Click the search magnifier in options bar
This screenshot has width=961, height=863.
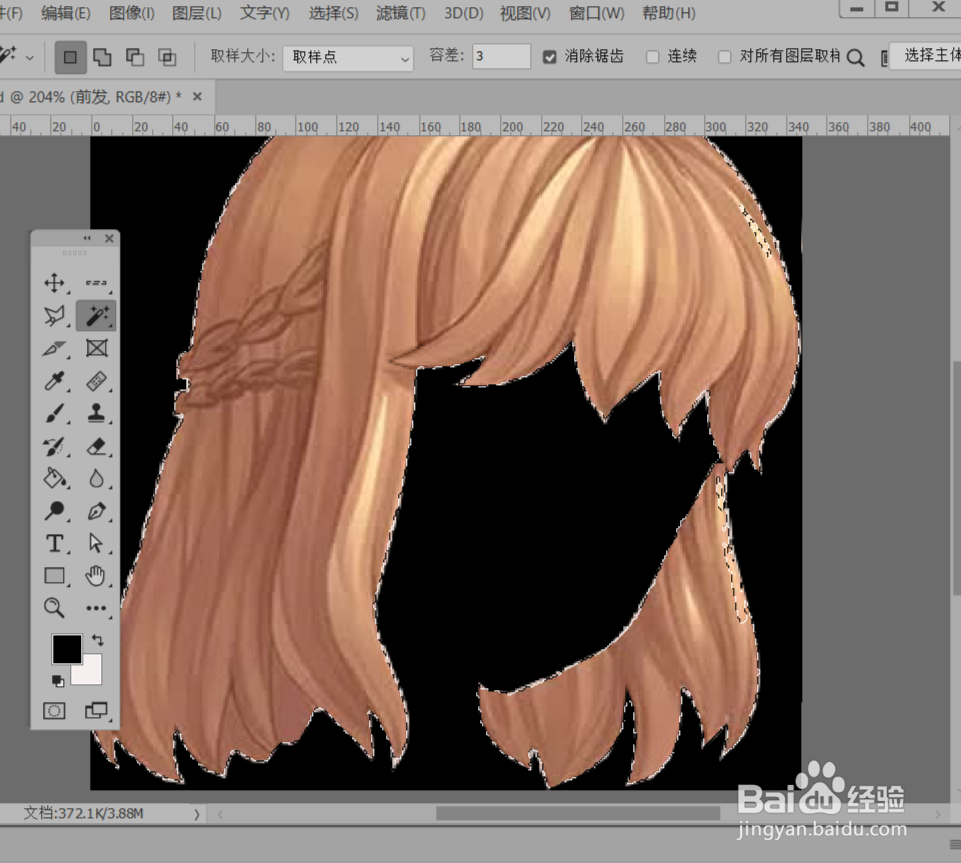(856, 58)
